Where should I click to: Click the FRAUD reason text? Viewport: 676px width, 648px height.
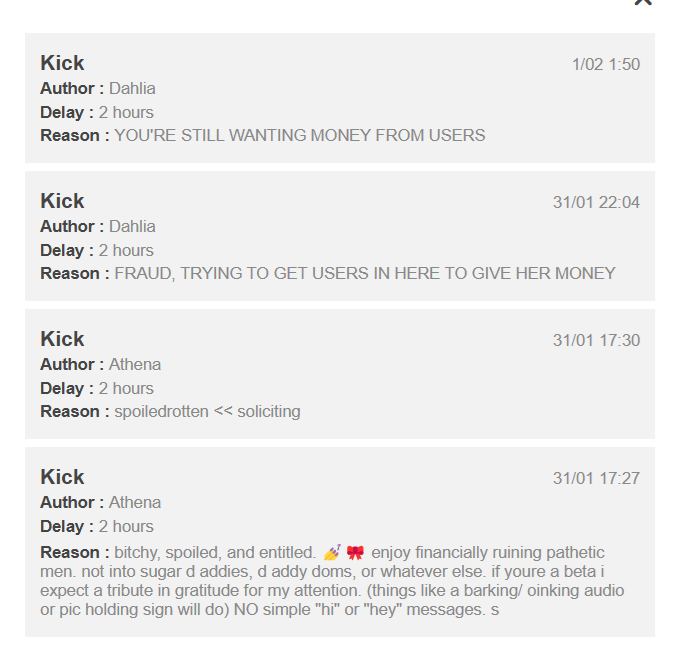click(365, 273)
